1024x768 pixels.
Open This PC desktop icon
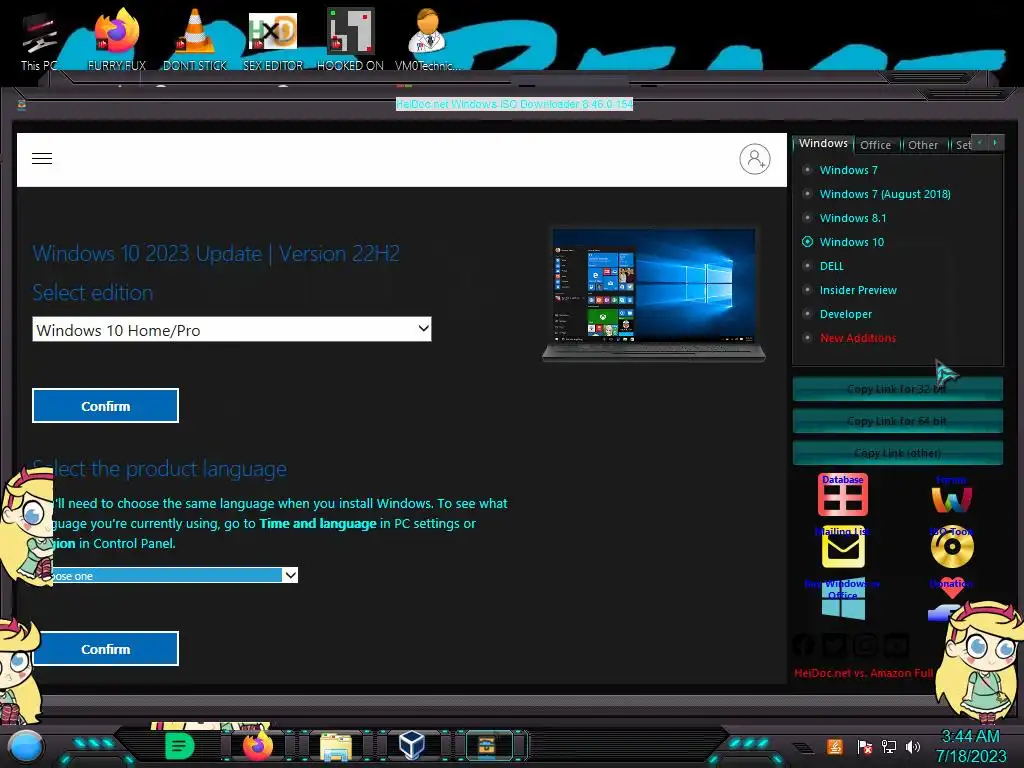pyautogui.click(x=39, y=40)
